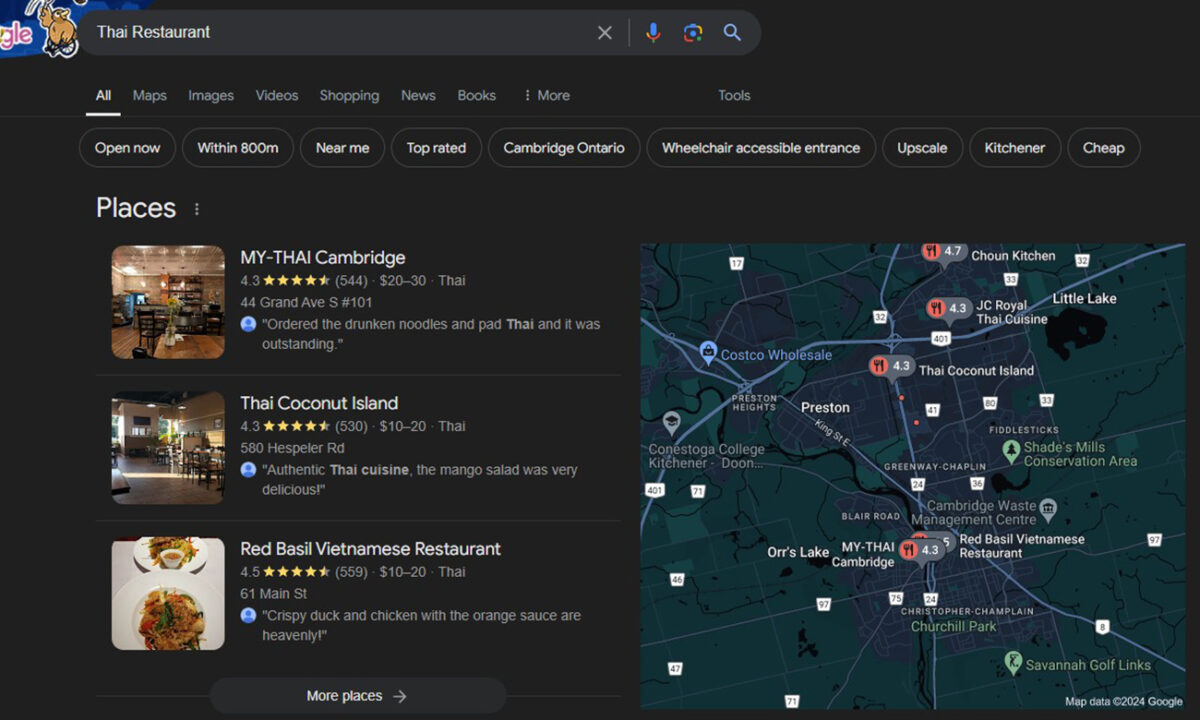Click the Red Basil Vietnamese Restaurant map label
This screenshot has width=1200, height=720.
1022,546
